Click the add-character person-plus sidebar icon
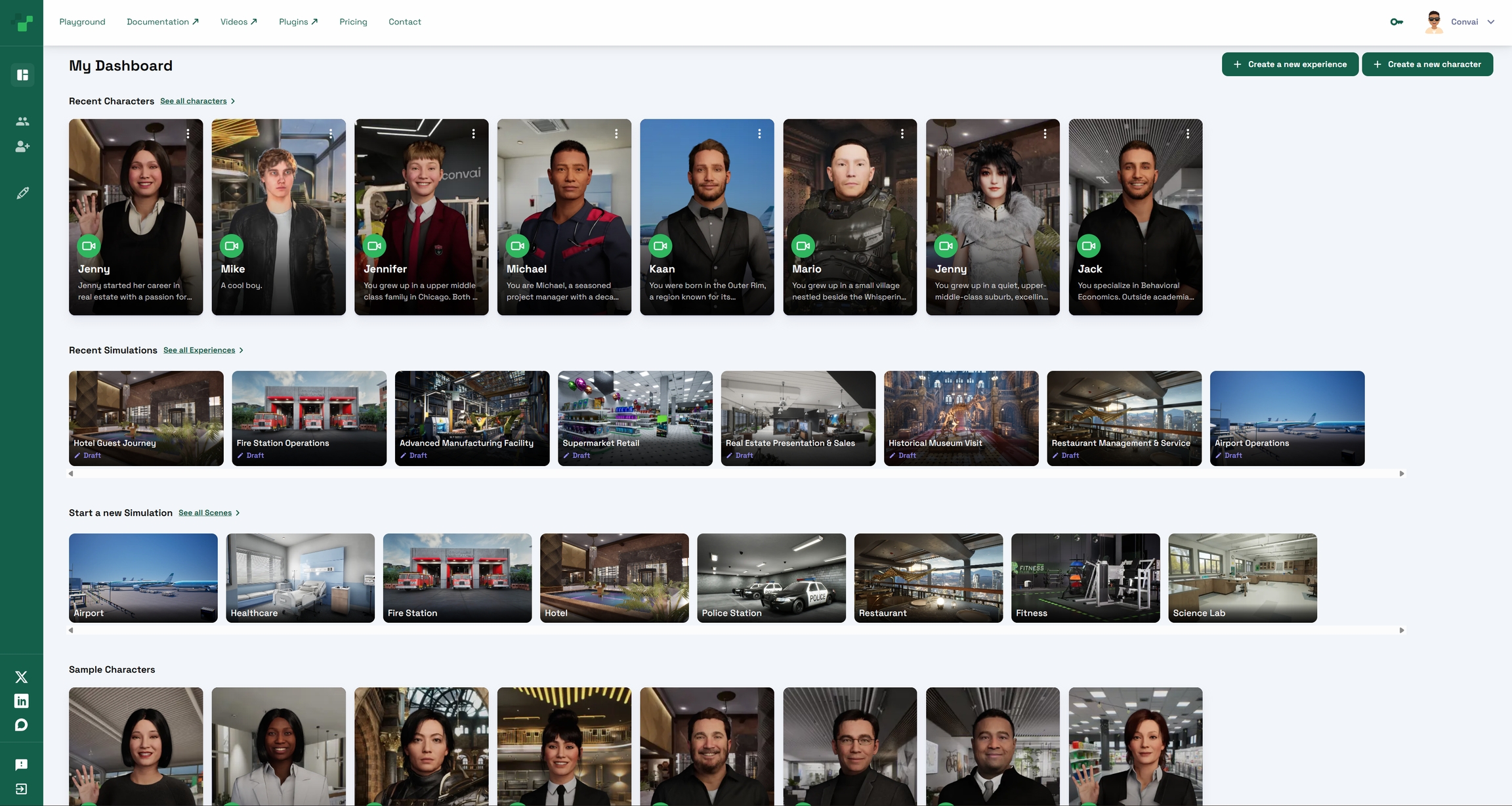The width and height of the screenshot is (1512, 806). pos(22,146)
